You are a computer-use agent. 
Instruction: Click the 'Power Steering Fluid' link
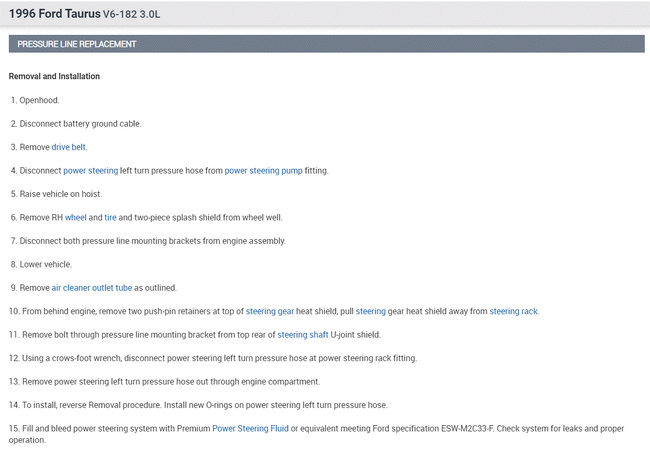(x=249, y=429)
